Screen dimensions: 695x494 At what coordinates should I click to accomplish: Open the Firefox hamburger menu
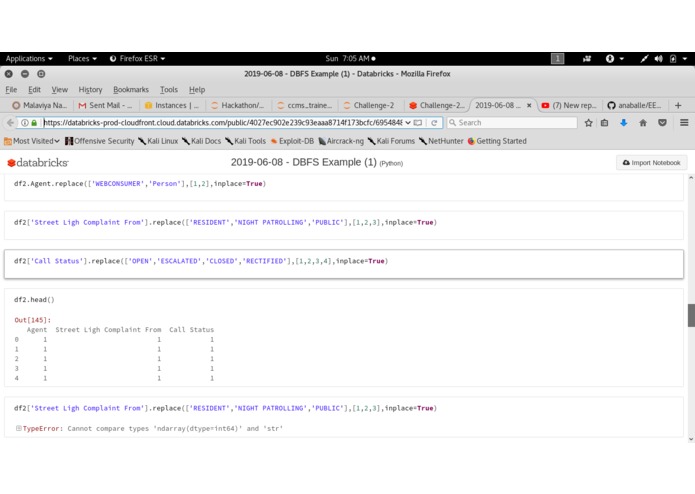[684, 123]
